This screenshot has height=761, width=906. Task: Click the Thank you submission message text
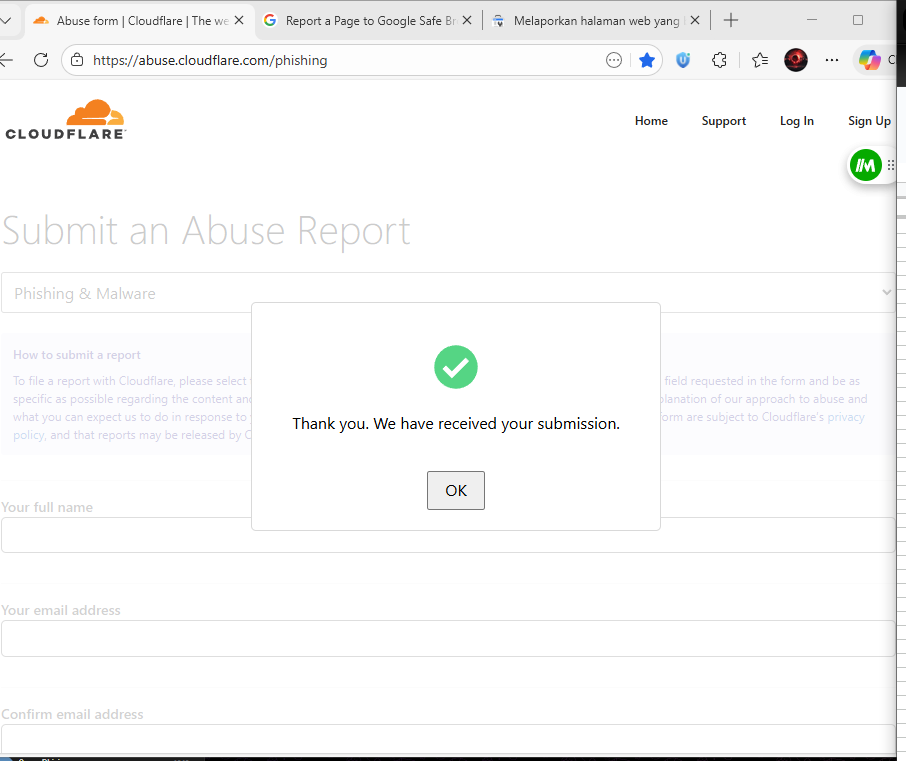coord(456,424)
